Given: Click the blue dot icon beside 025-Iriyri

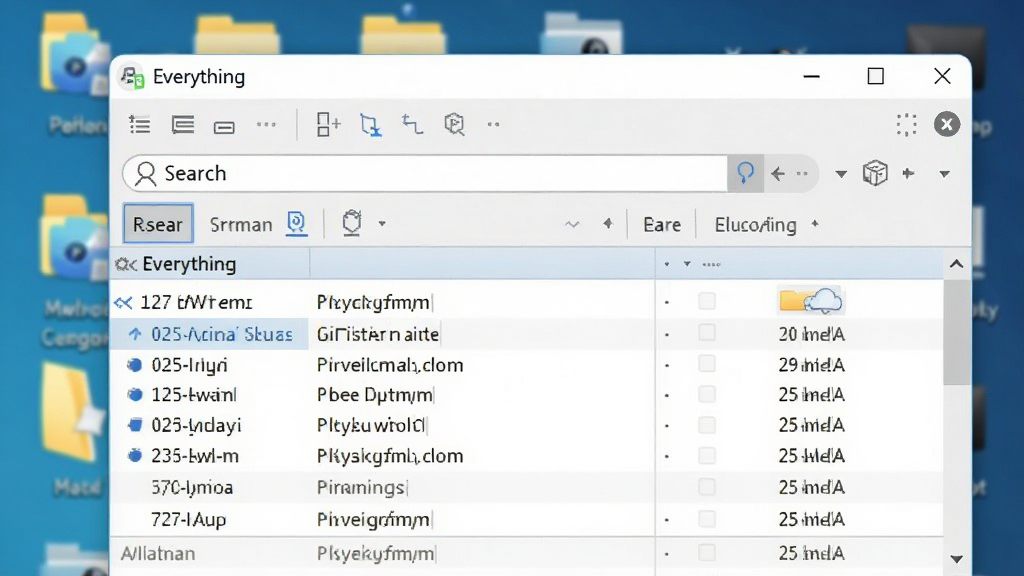Looking at the screenshot, I should pyautogui.click(x=135, y=364).
